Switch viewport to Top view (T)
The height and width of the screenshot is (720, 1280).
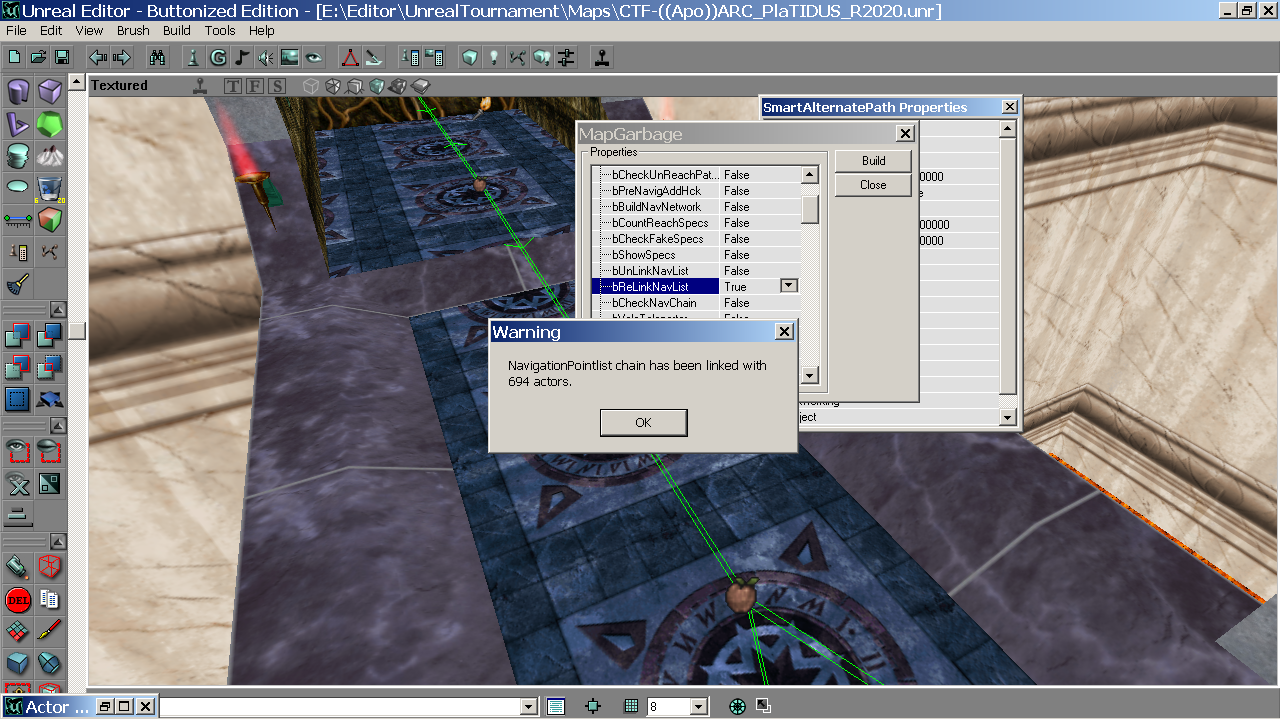point(233,86)
